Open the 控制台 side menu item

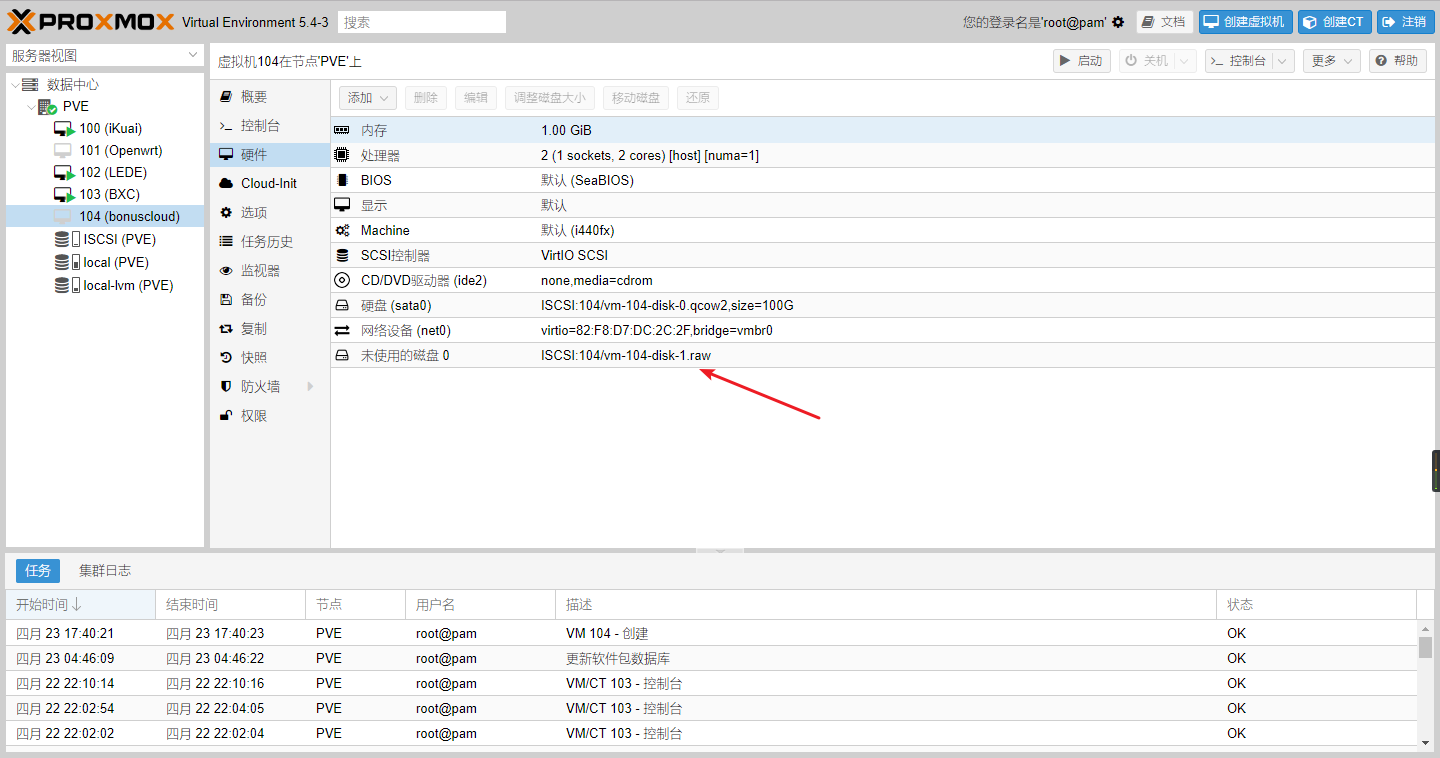tap(270, 126)
